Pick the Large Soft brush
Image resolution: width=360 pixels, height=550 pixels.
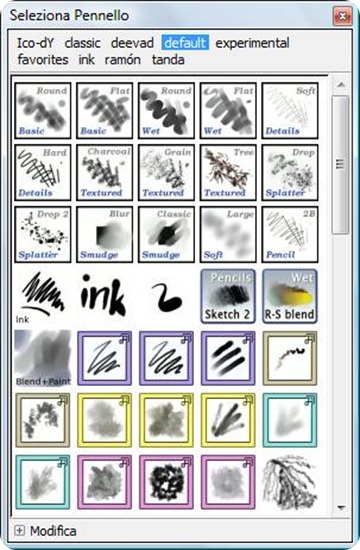coord(228,234)
